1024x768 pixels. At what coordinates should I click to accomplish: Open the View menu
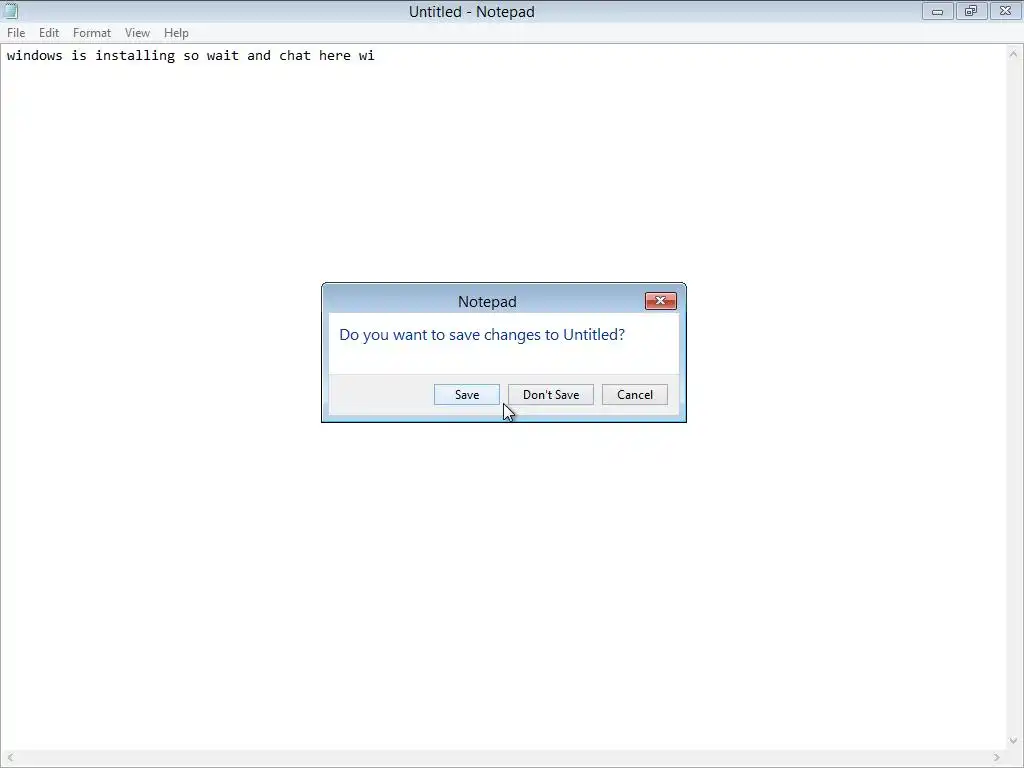pos(137,33)
